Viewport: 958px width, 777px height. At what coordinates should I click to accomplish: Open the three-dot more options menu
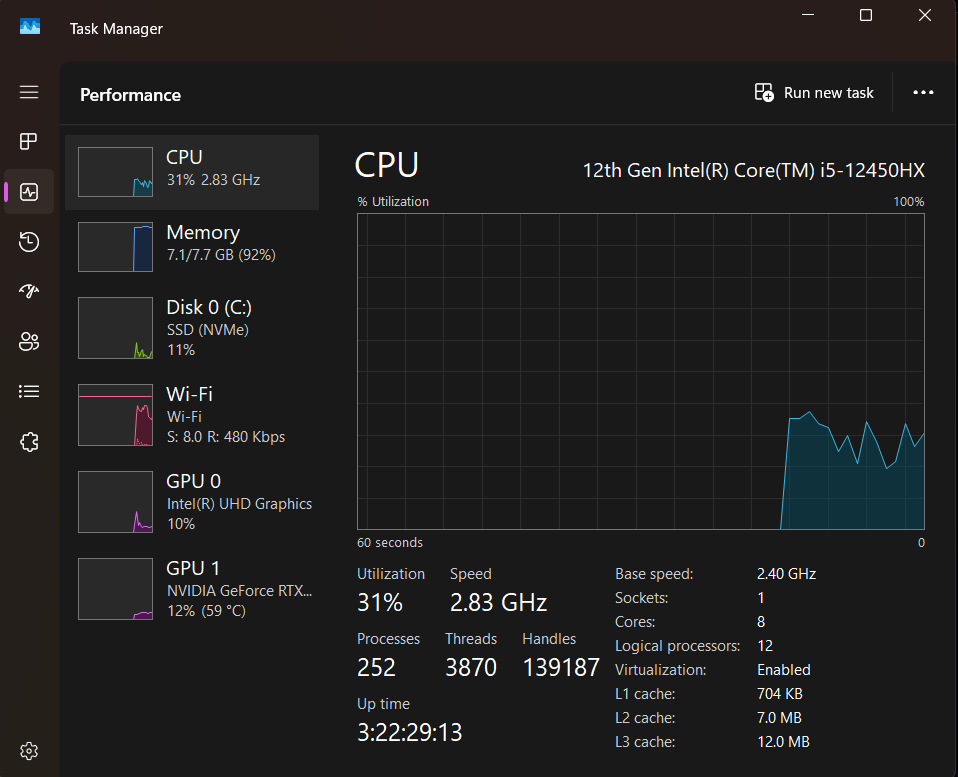tap(923, 93)
